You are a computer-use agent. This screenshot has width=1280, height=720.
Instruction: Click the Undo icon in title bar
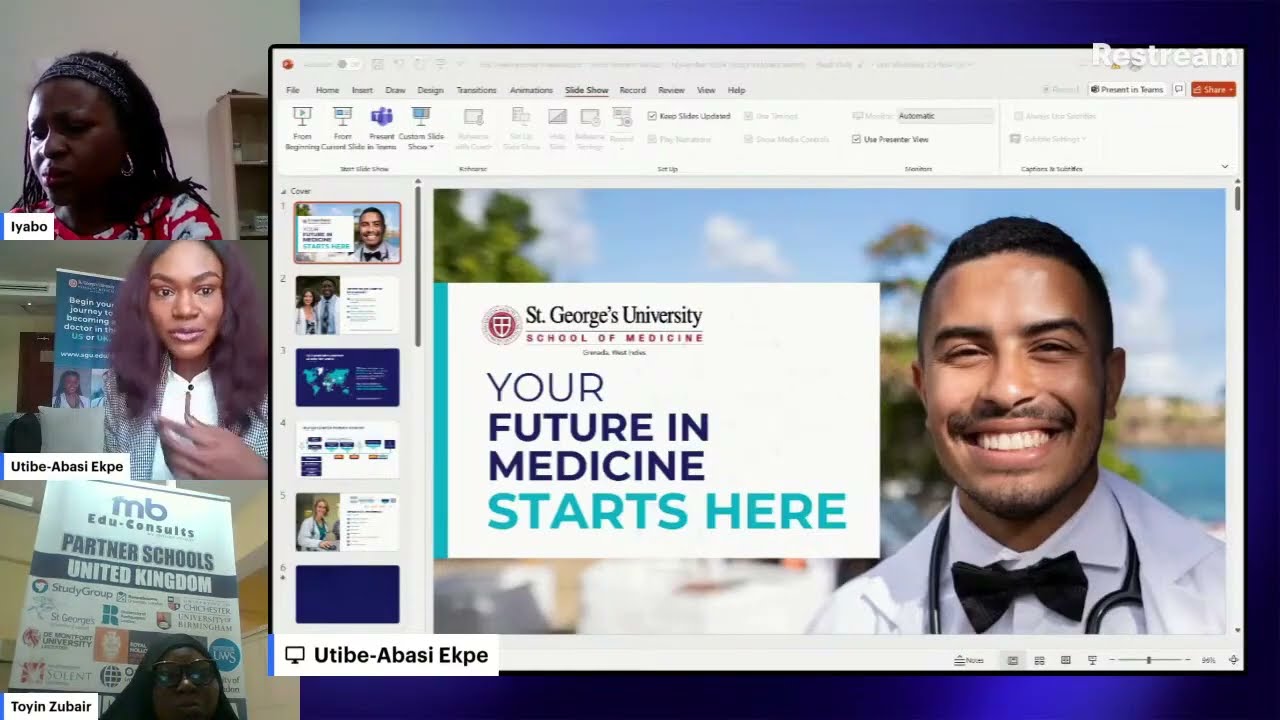[398, 64]
